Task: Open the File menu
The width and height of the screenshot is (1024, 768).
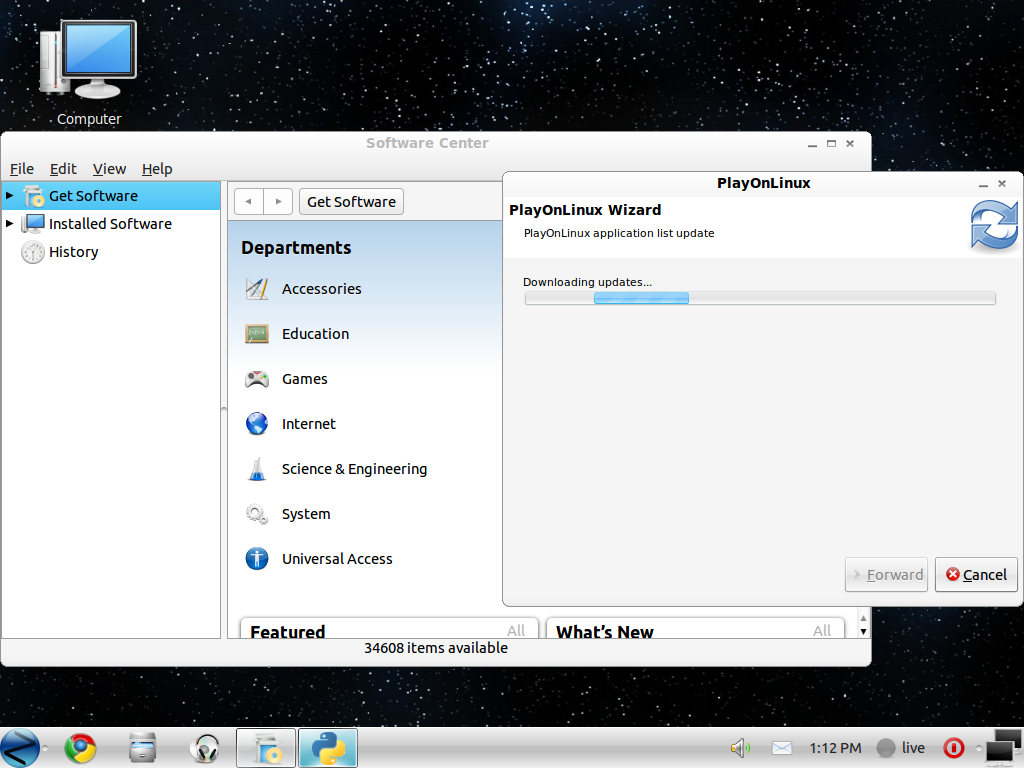Action: pos(22,169)
